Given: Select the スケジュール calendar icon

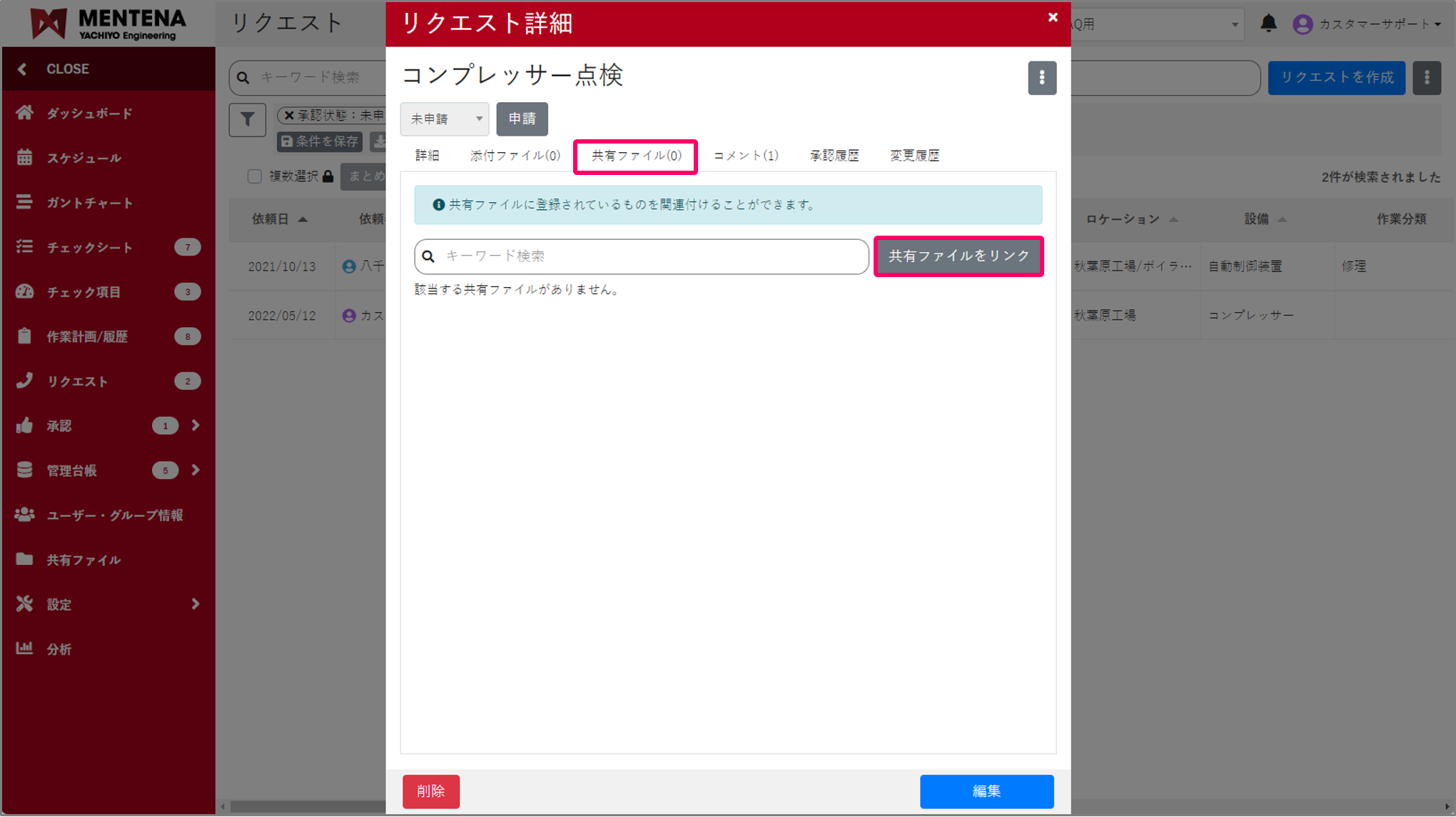Looking at the screenshot, I should point(24,158).
